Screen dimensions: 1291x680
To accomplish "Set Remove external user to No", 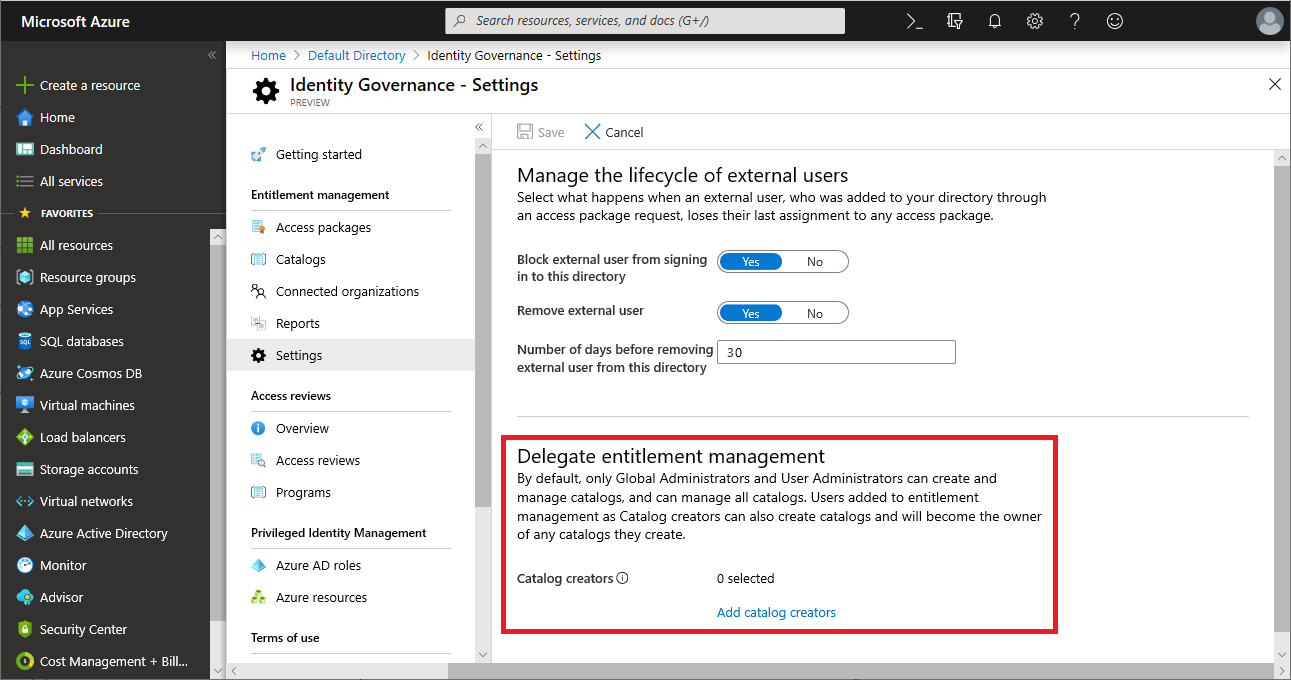I will tap(815, 313).
